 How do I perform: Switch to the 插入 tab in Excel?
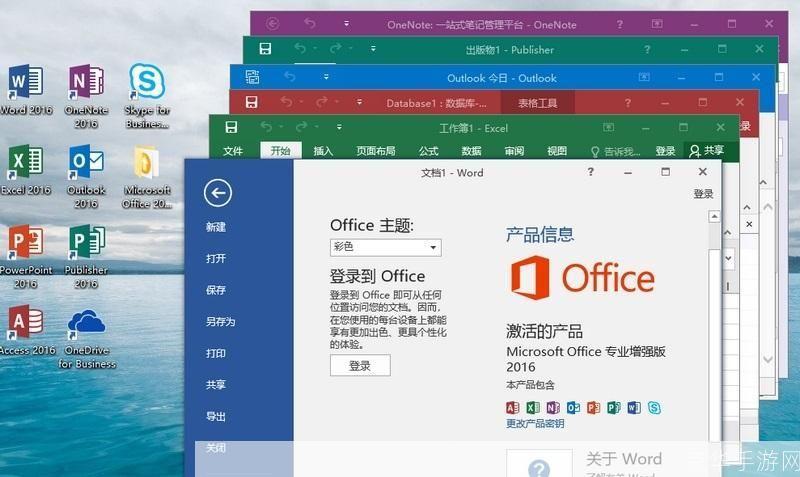(x=323, y=151)
